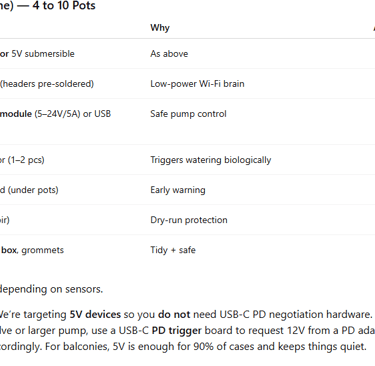Click the 'Tidy + safe' cell
The height and width of the screenshot is (366, 375).
(x=173, y=250)
